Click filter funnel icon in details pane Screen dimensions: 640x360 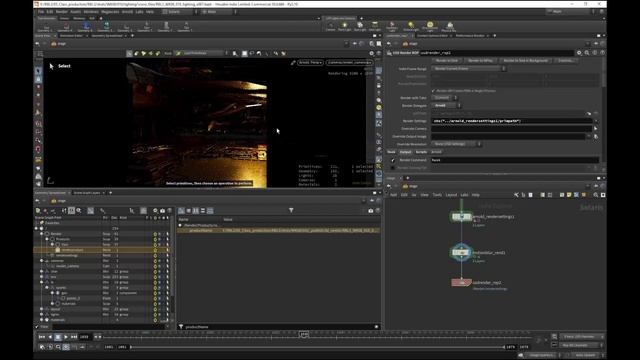click(x=291, y=210)
